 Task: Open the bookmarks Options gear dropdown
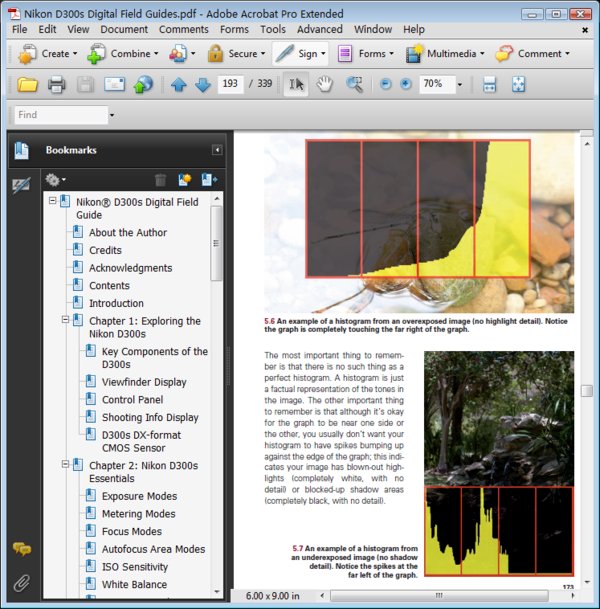click(54, 180)
